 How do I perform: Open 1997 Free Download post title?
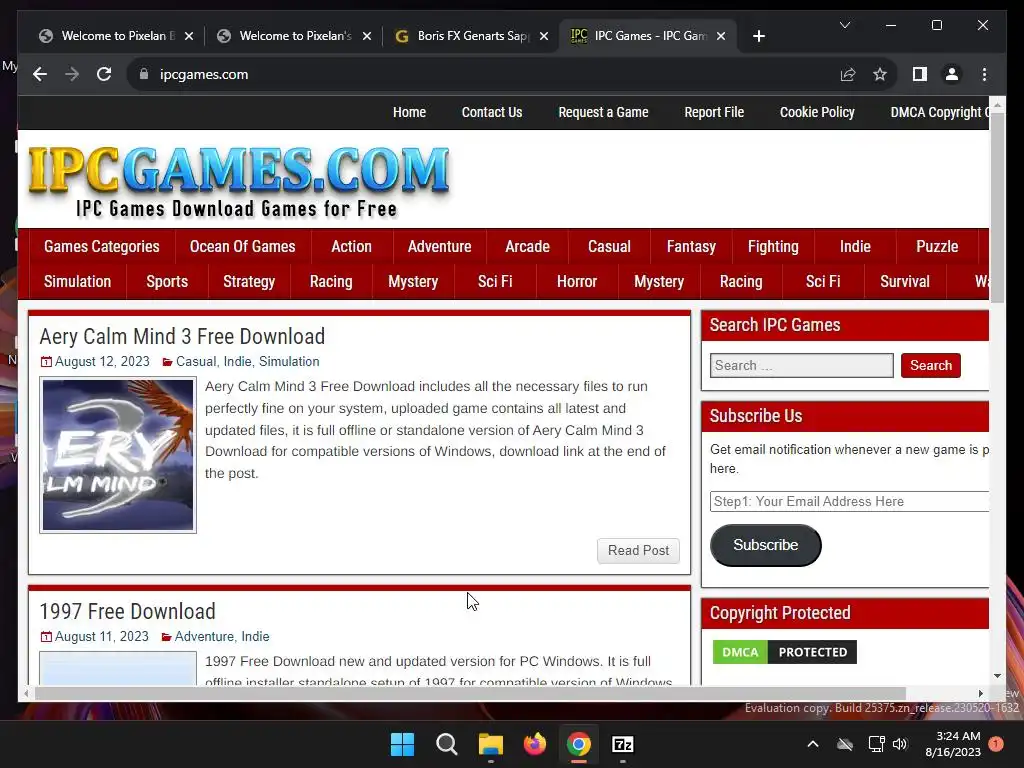[127, 611]
